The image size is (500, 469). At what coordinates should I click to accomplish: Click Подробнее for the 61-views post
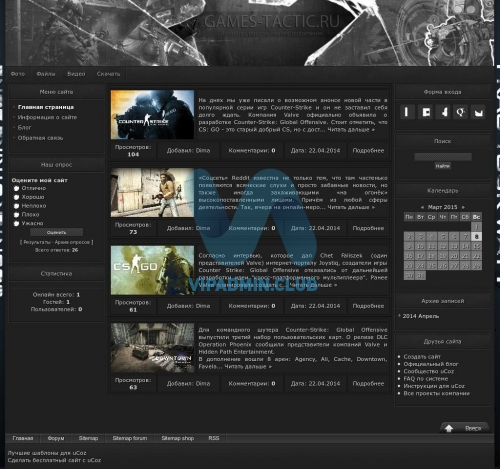368,306
